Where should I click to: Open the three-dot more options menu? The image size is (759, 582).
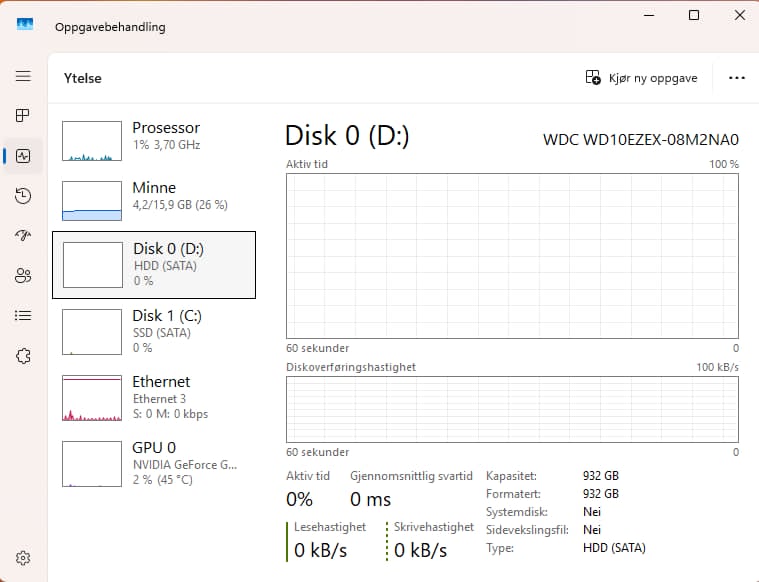click(737, 78)
